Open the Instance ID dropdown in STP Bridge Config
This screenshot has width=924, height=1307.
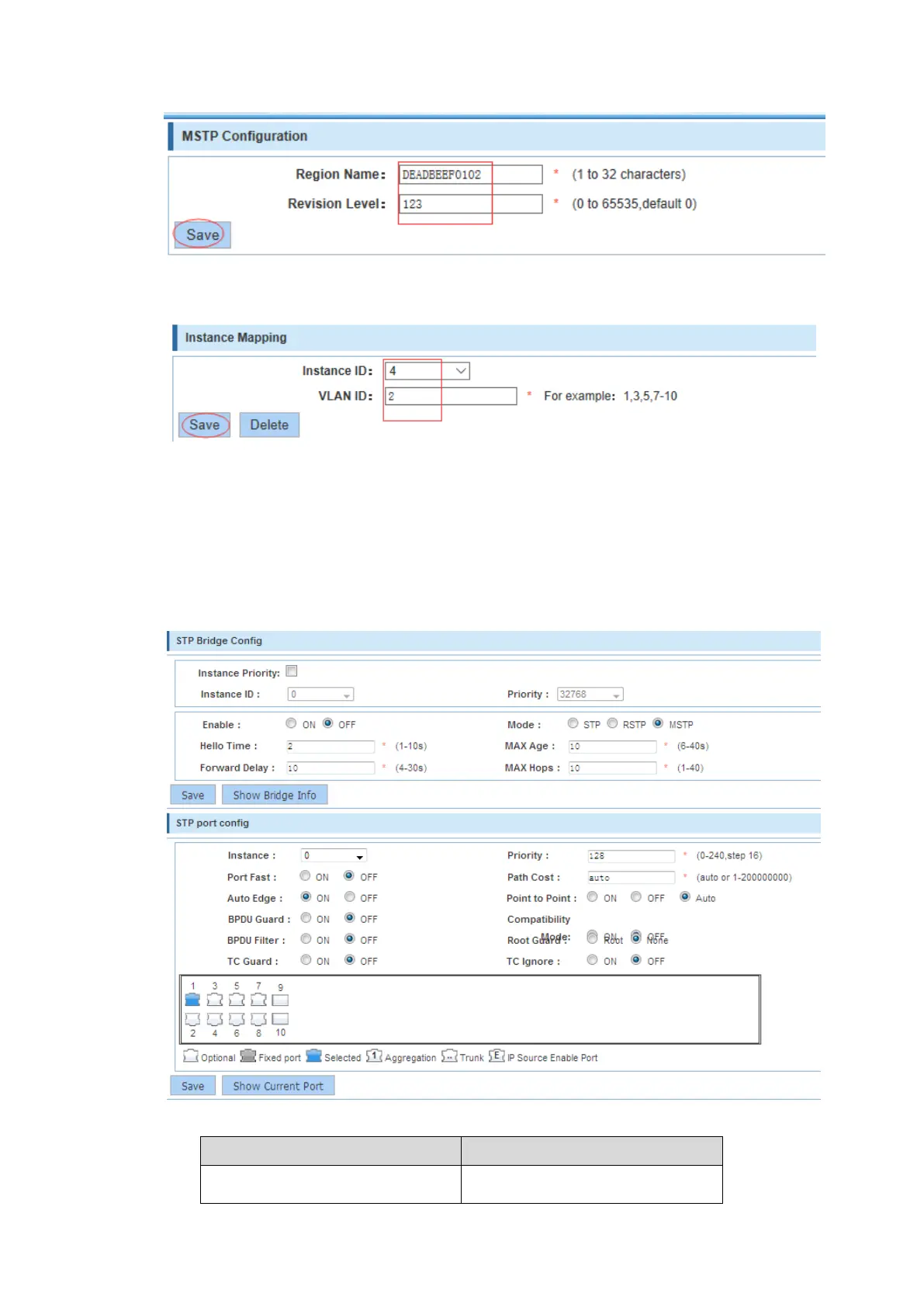pyautogui.click(x=320, y=695)
